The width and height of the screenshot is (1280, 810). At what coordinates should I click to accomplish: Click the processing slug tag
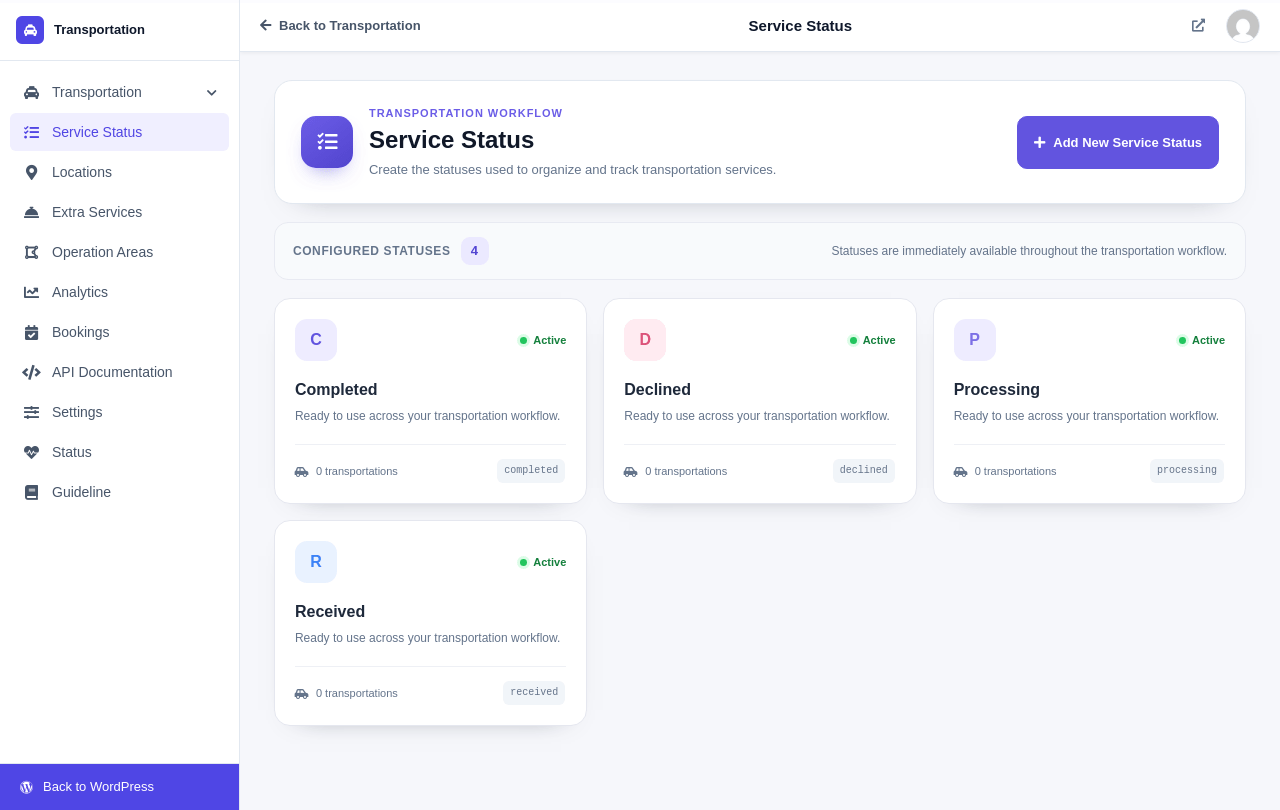(1187, 471)
